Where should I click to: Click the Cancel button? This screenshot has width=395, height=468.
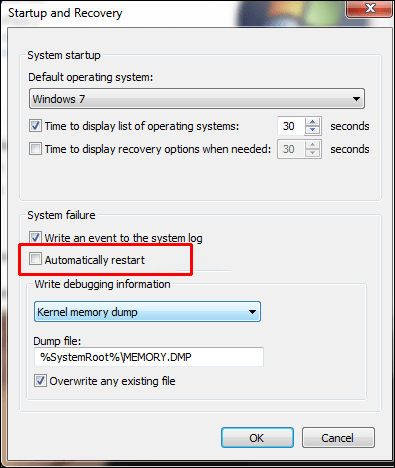338,438
